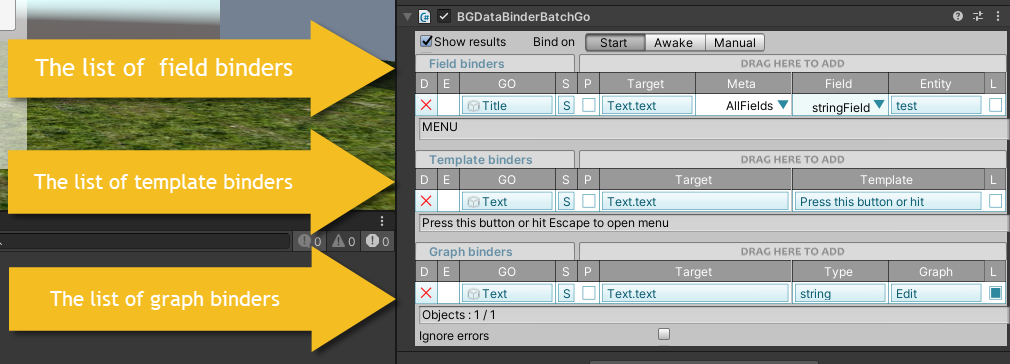Toggle the P checkbox in Title row
Image resolution: width=1010 pixels, height=364 pixels.
point(589,105)
